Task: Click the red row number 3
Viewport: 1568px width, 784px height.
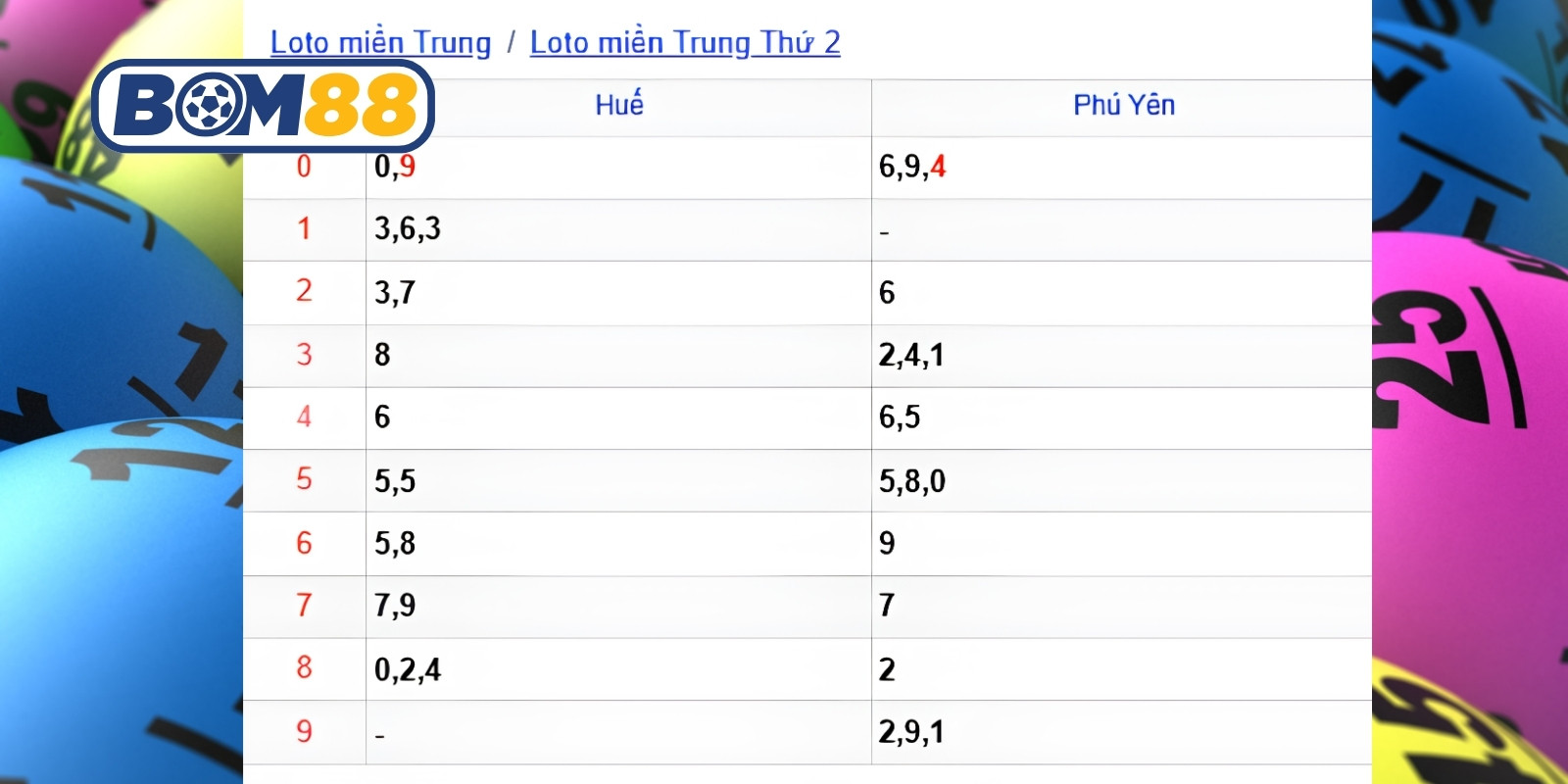Action: tap(304, 354)
